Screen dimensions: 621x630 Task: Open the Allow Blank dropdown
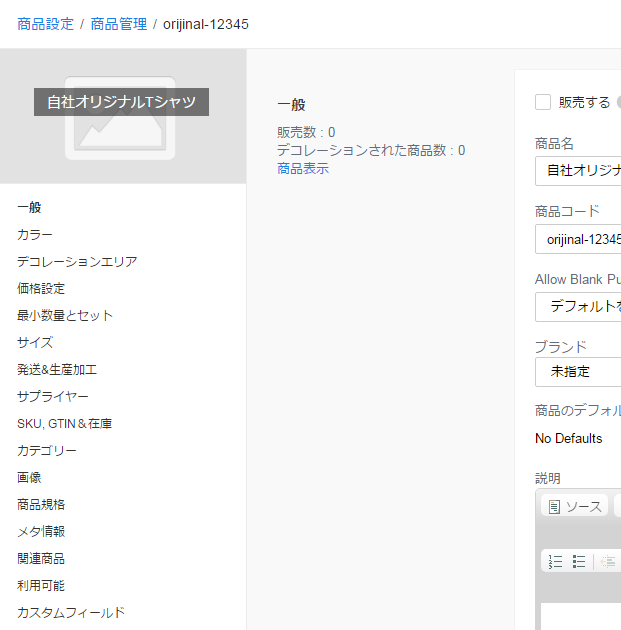point(578,306)
